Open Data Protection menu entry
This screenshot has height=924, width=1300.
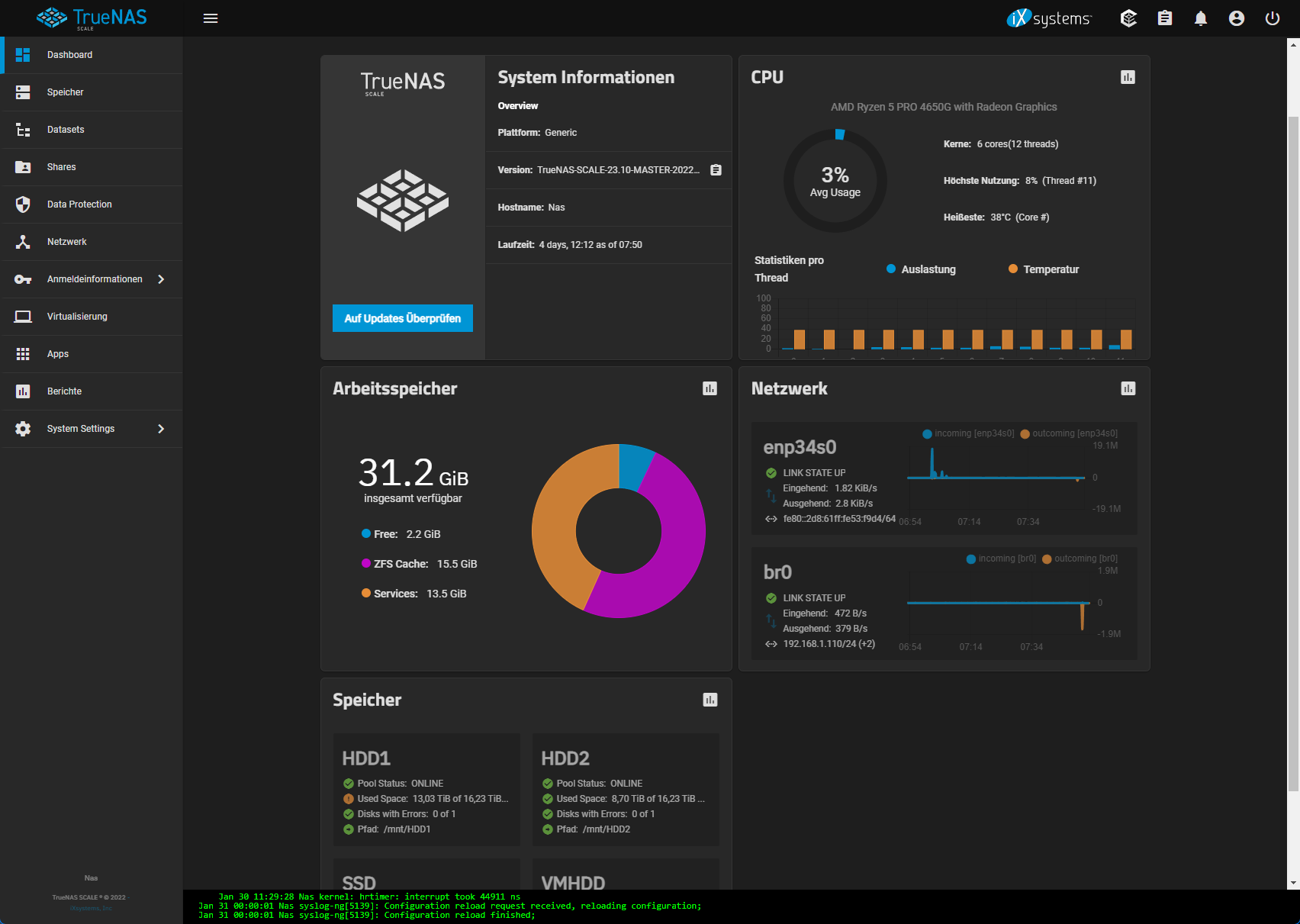click(x=92, y=204)
